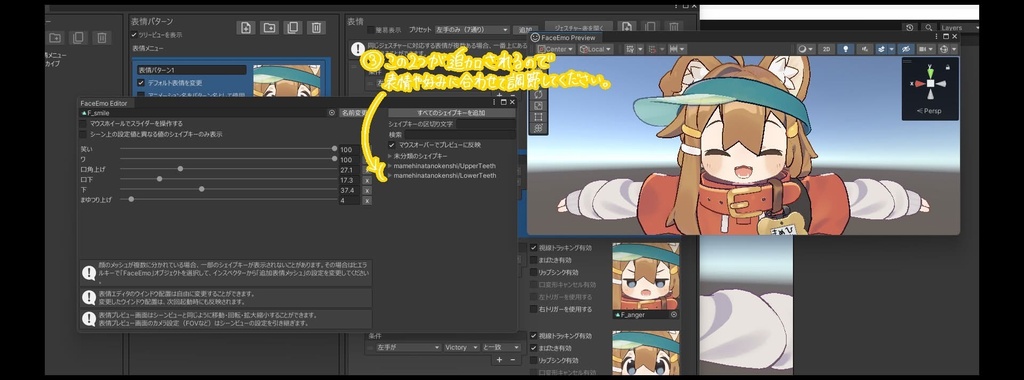This screenshot has width=1024, height=380.
Task: Click the leftmost panel's add folder icon
Action: (x=55, y=38)
